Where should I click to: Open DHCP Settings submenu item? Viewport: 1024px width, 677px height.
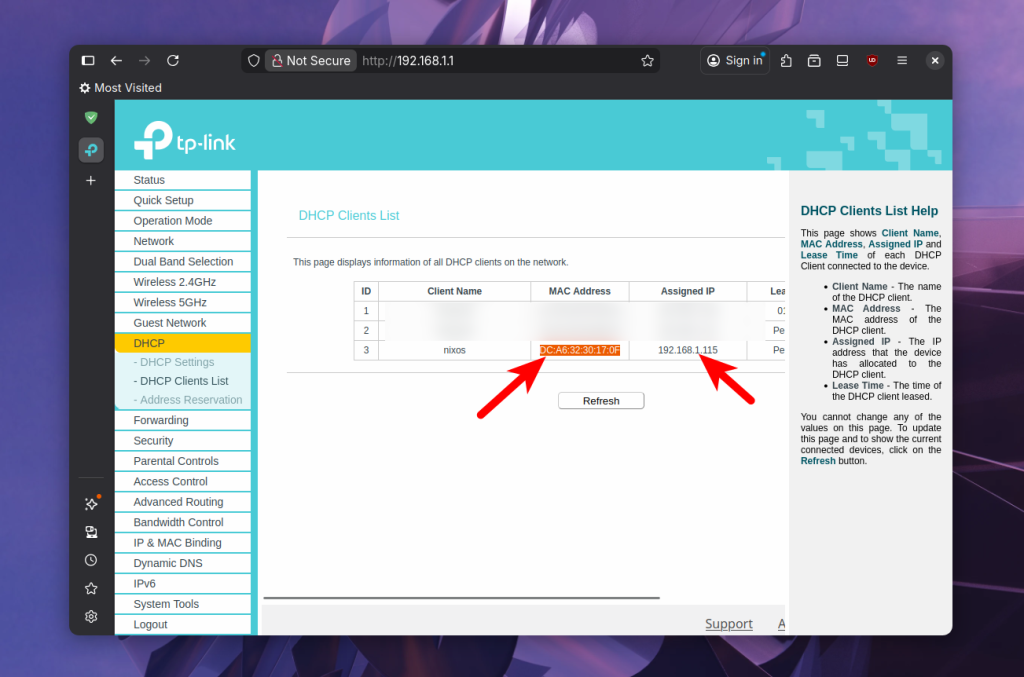click(177, 362)
